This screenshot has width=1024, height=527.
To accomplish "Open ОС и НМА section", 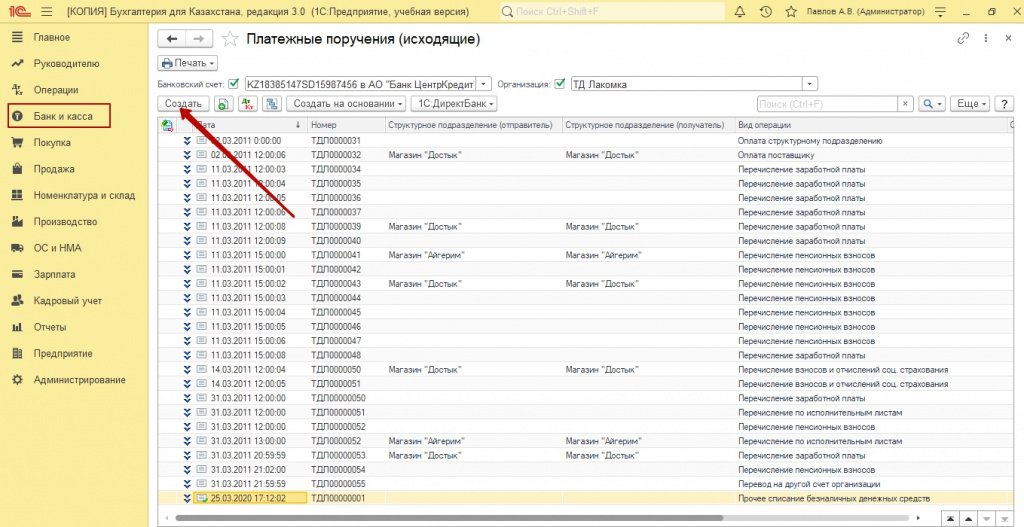I will point(57,248).
